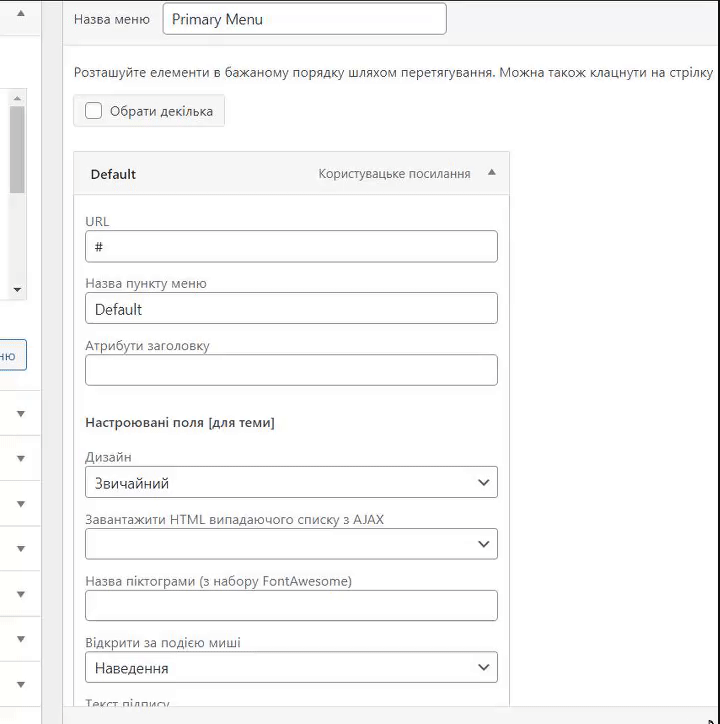This screenshot has width=720, height=724.
Task: Tick the 'Обрати декілька' checkbox
Action: tap(94, 111)
